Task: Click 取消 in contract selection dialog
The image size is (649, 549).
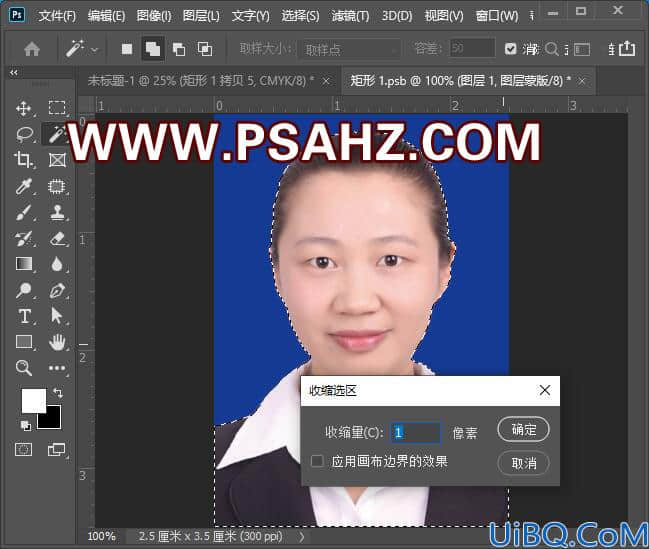Action: [524, 462]
